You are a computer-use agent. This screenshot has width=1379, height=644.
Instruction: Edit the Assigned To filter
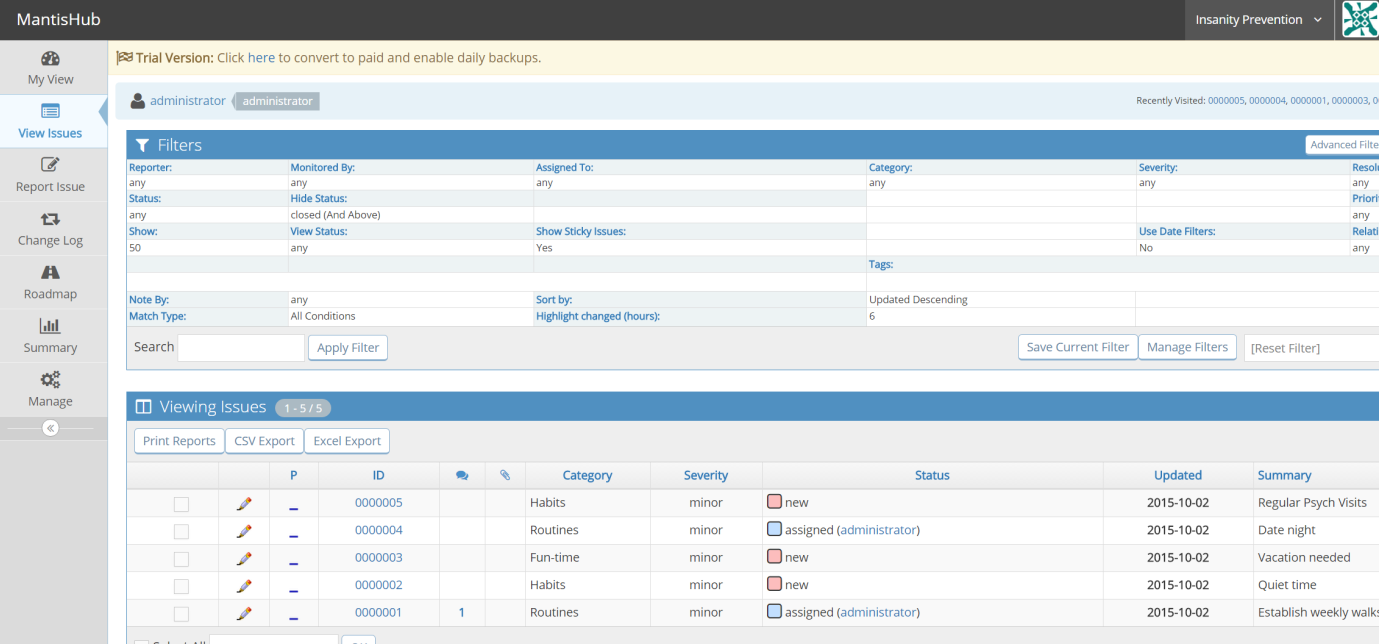coord(565,168)
